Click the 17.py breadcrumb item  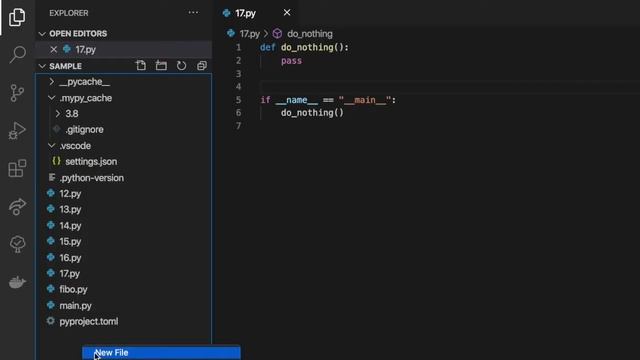tap(249, 34)
